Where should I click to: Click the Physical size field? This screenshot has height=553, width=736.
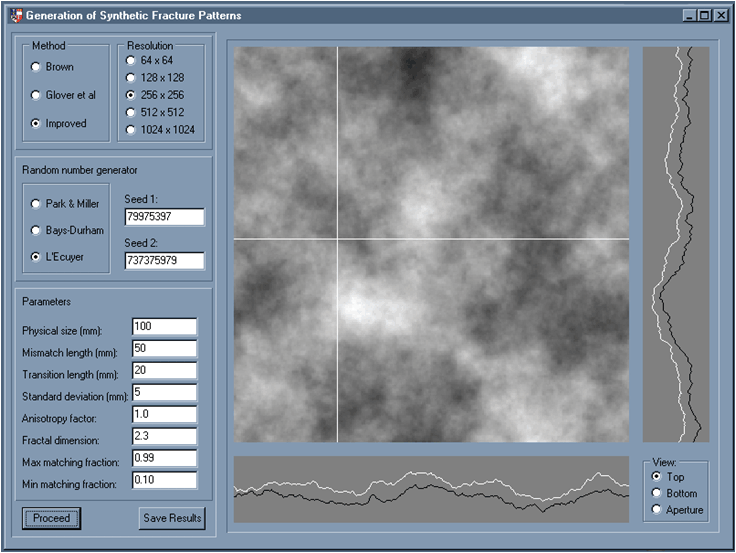[x=164, y=328]
